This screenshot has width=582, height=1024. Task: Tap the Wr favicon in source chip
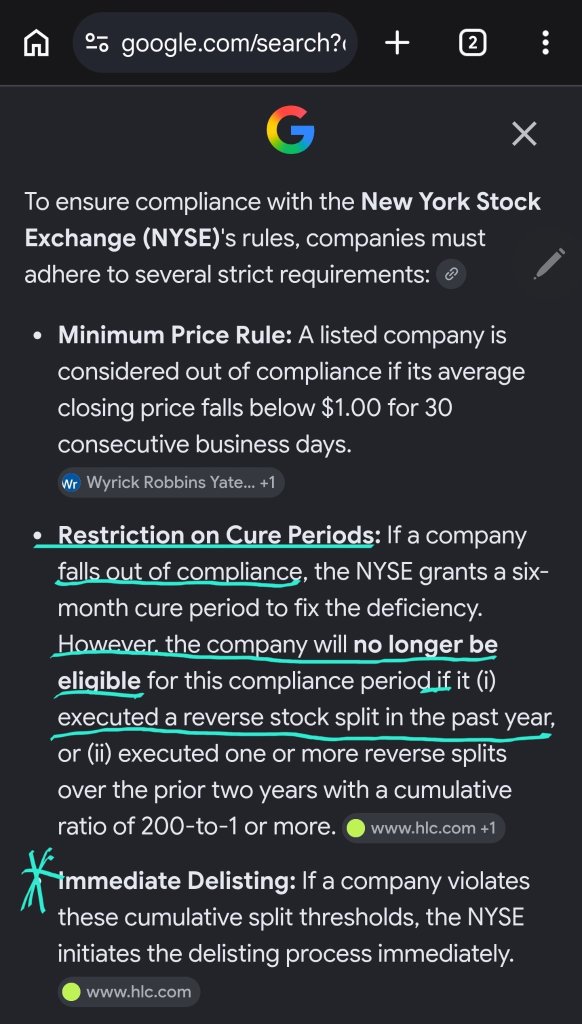(70, 483)
